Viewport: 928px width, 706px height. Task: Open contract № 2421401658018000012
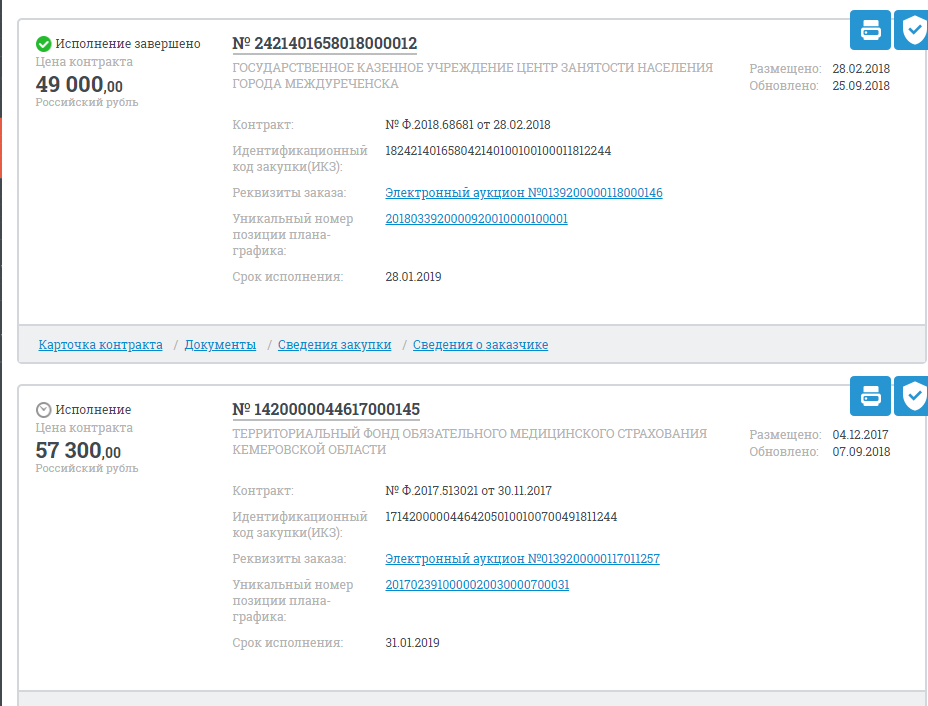325,44
